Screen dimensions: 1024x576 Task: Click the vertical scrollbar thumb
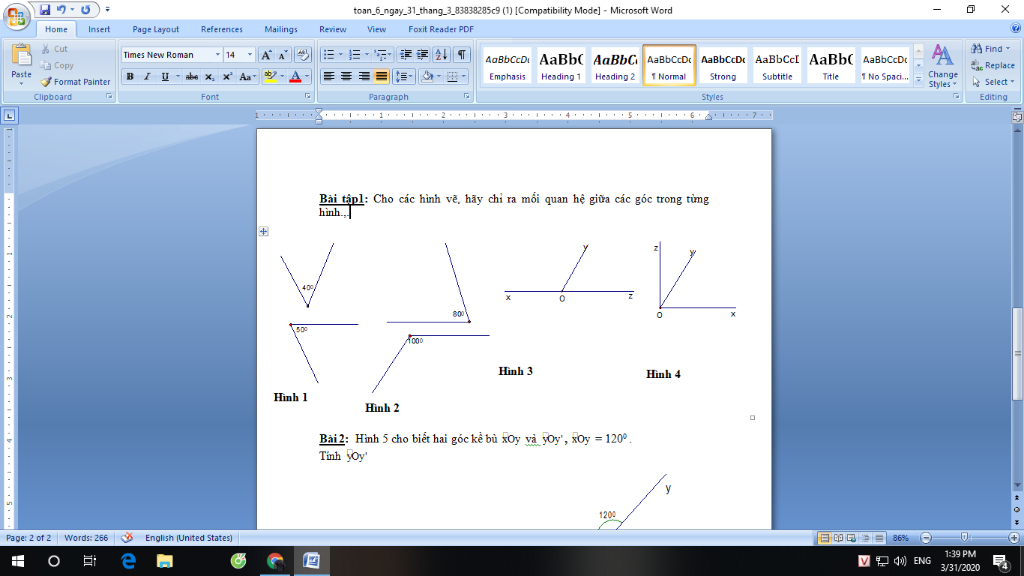(1017, 353)
